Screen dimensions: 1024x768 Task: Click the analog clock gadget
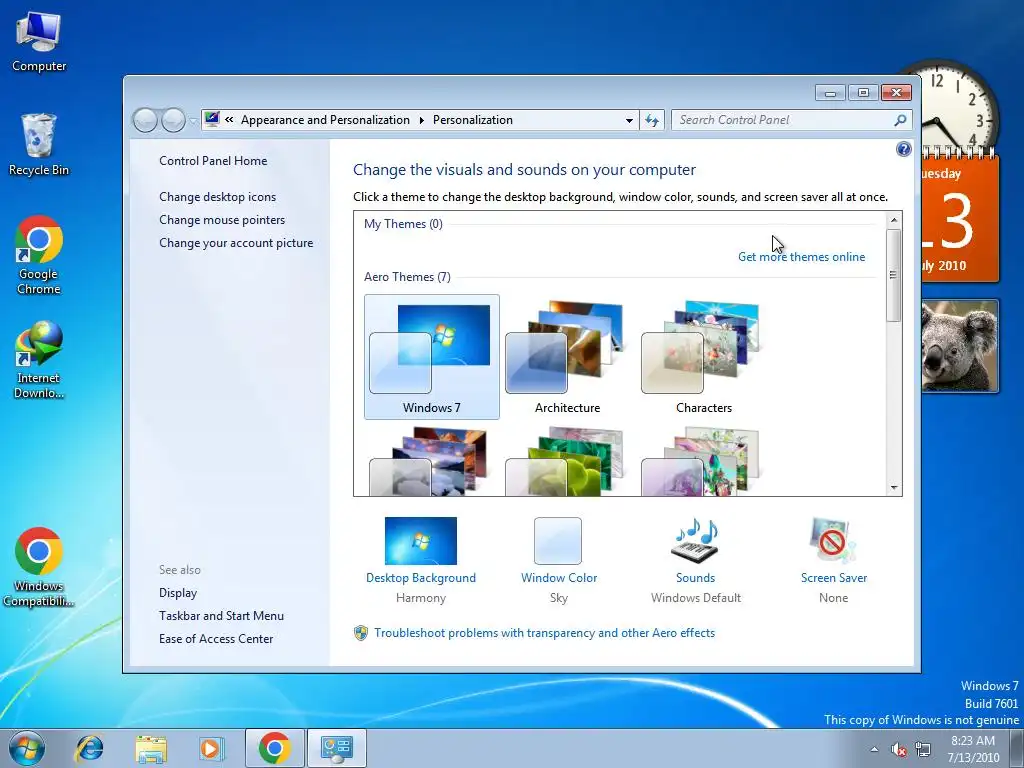[x=953, y=108]
